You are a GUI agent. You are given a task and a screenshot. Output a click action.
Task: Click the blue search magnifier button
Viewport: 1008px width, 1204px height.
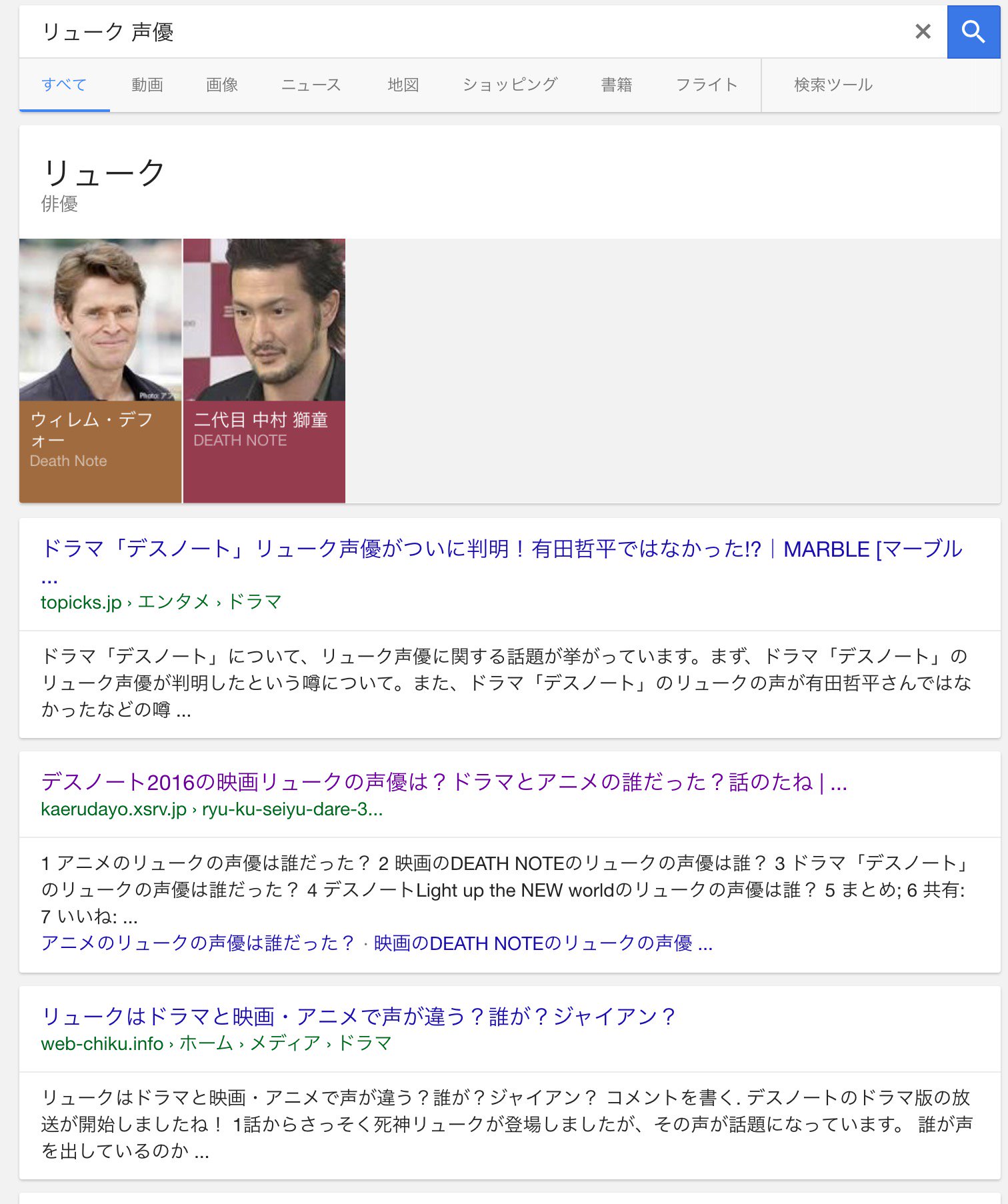[x=973, y=31]
